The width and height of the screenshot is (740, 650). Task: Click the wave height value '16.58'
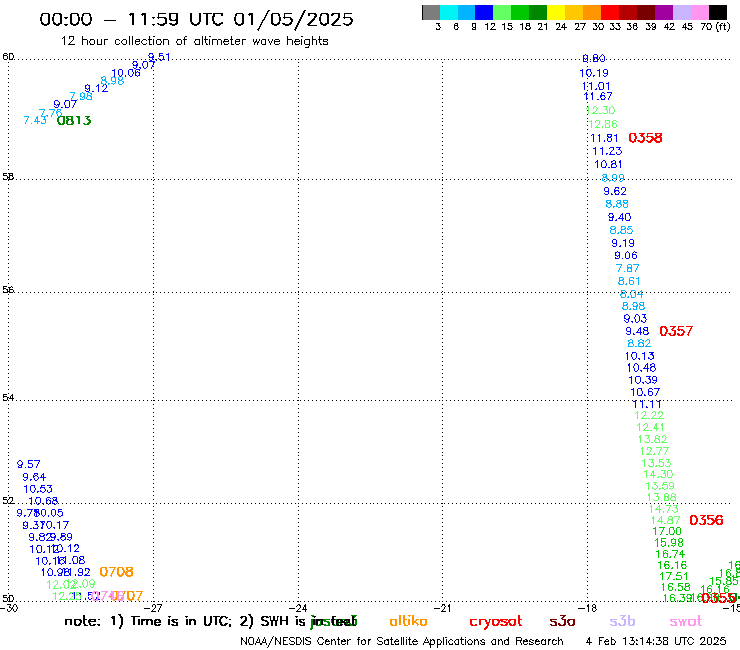[675, 587]
